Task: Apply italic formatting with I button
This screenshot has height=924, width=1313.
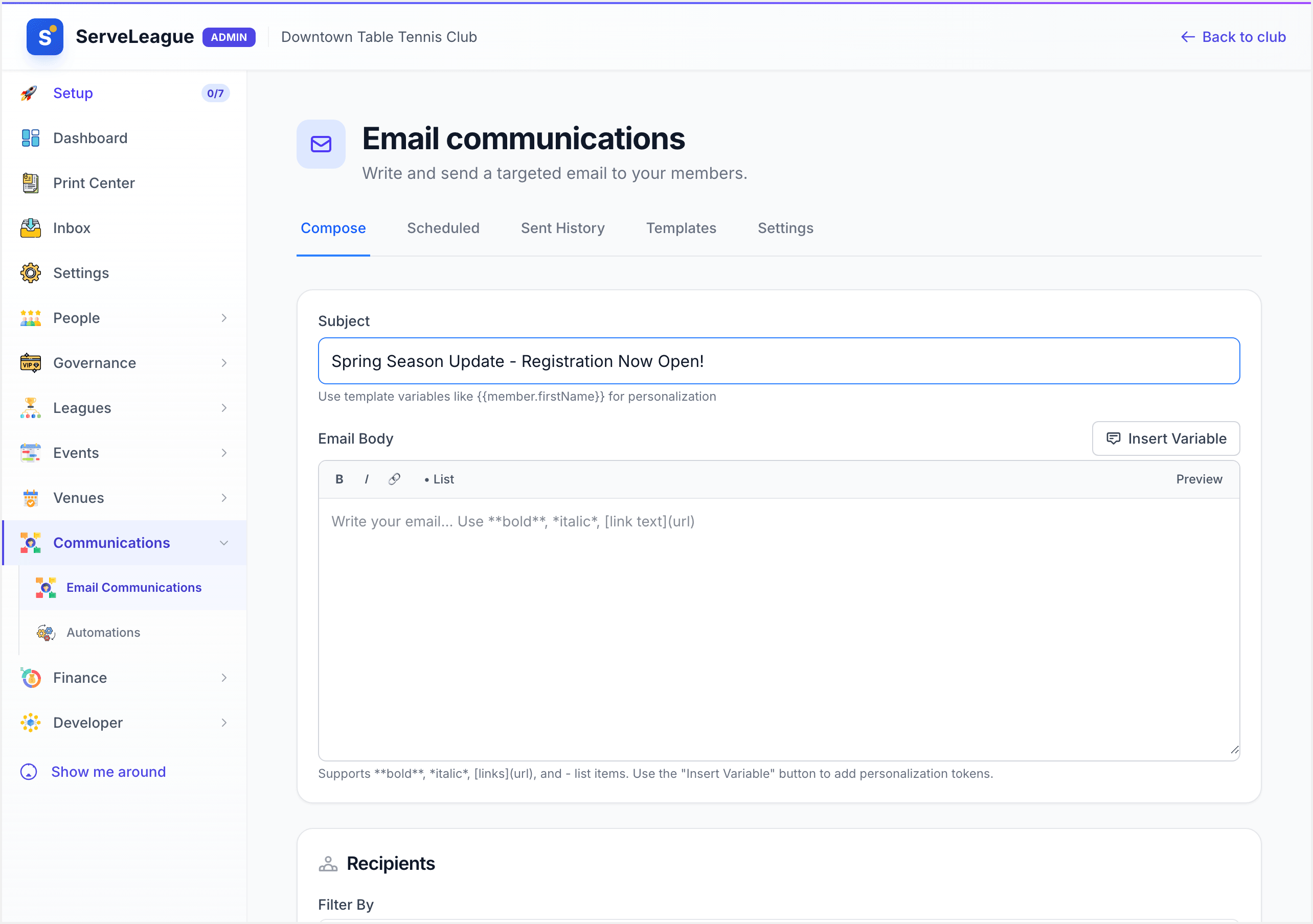Action: (367, 479)
